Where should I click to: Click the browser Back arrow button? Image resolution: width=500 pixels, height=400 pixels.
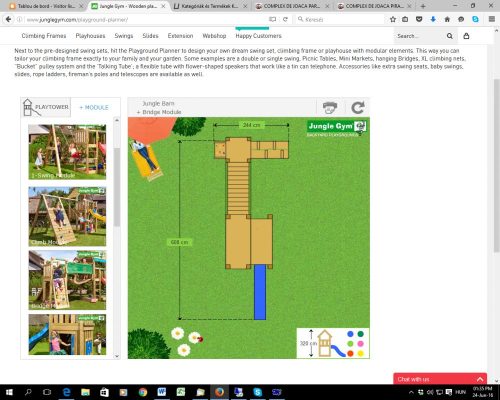[8, 19]
